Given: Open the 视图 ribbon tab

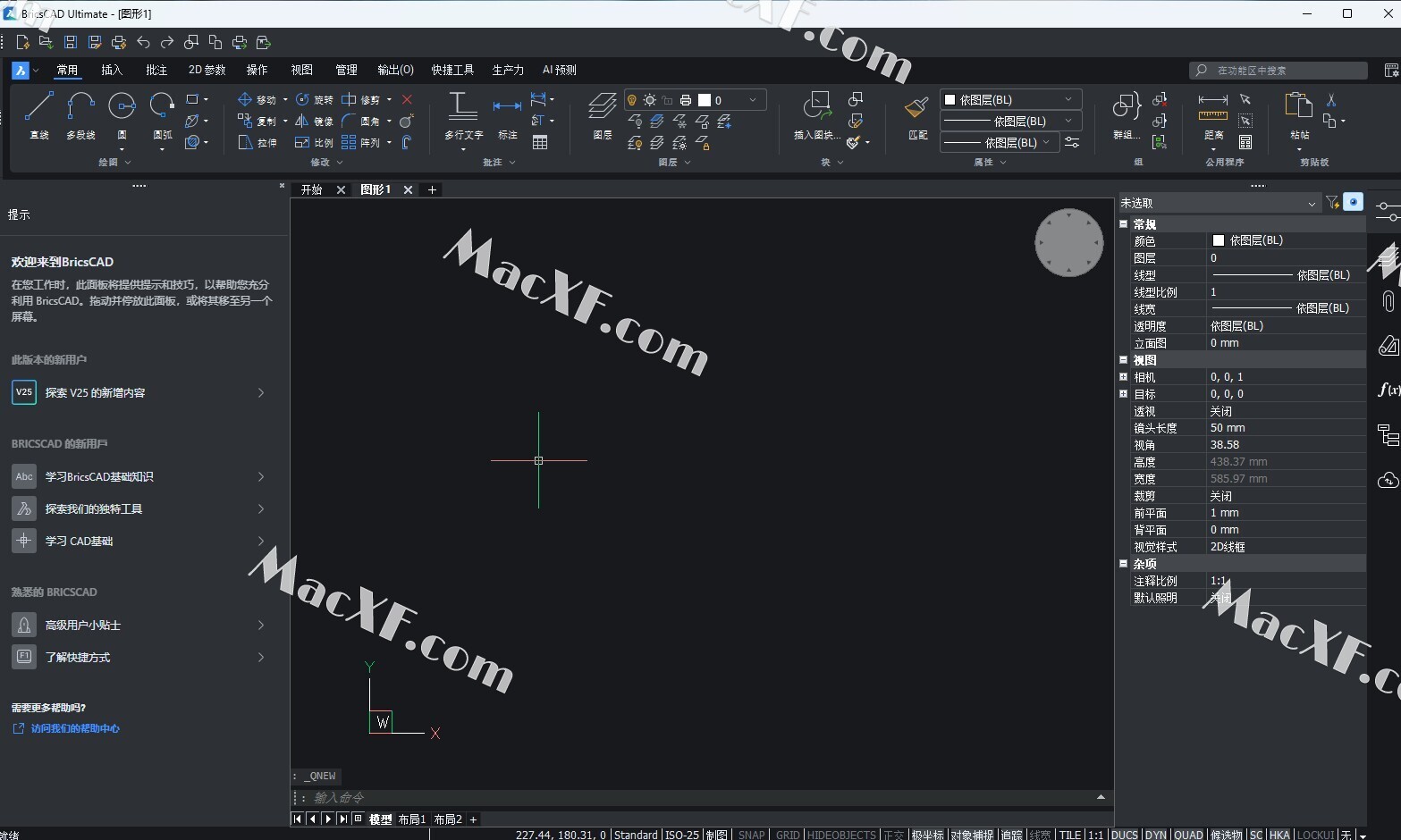Looking at the screenshot, I should (302, 70).
